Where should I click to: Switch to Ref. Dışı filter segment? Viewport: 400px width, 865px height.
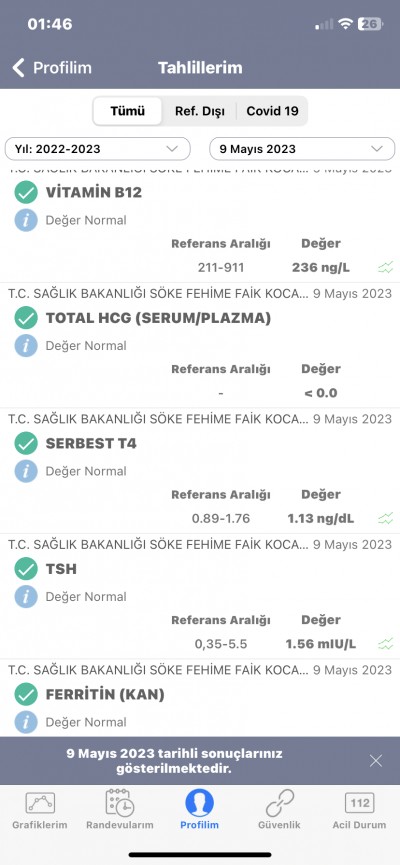200,111
